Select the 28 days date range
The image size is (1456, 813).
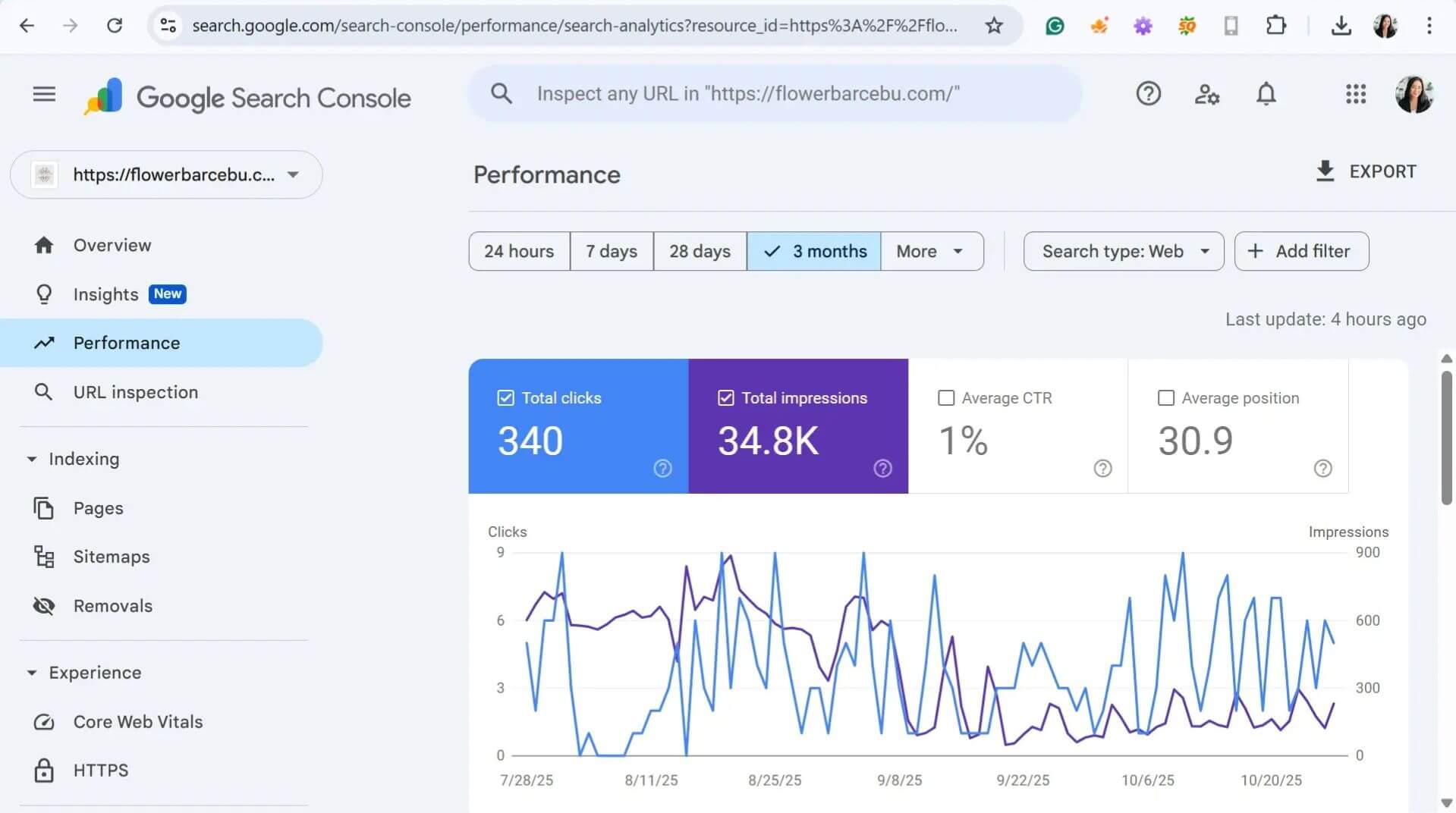point(700,252)
